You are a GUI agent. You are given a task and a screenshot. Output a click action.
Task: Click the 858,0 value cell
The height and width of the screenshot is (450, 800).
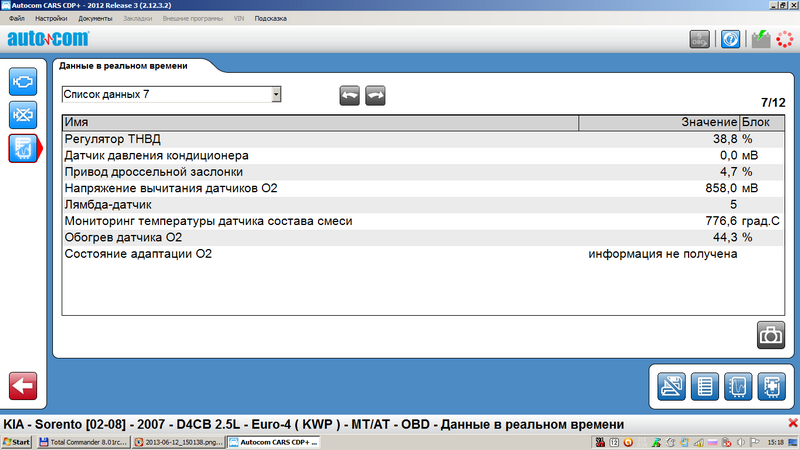tap(721, 188)
